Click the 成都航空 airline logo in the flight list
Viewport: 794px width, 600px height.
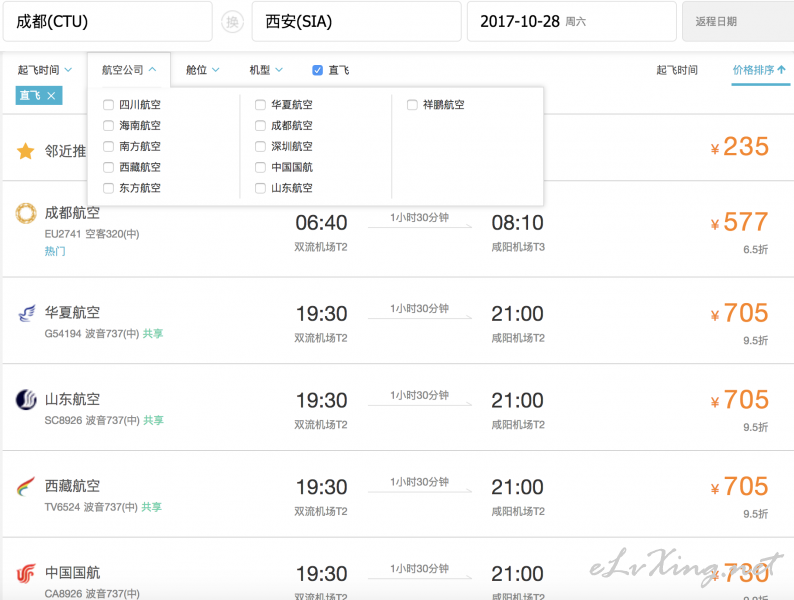(26, 213)
